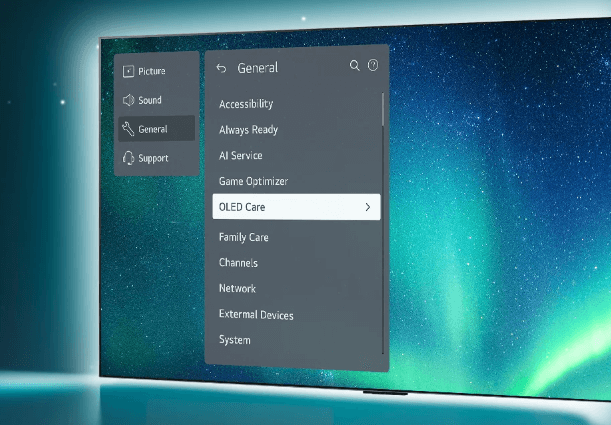Select Always Ready option

click(x=248, y=130)
